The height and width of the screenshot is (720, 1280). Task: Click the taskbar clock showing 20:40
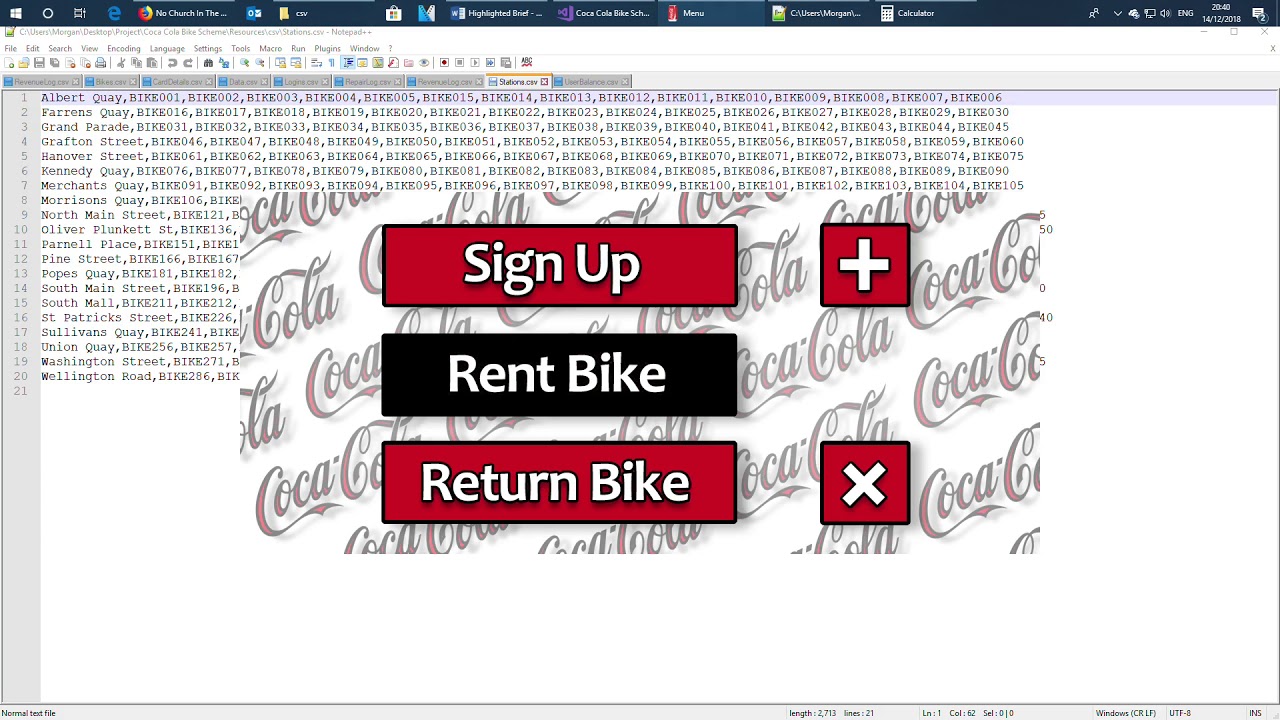point(1221,13)
